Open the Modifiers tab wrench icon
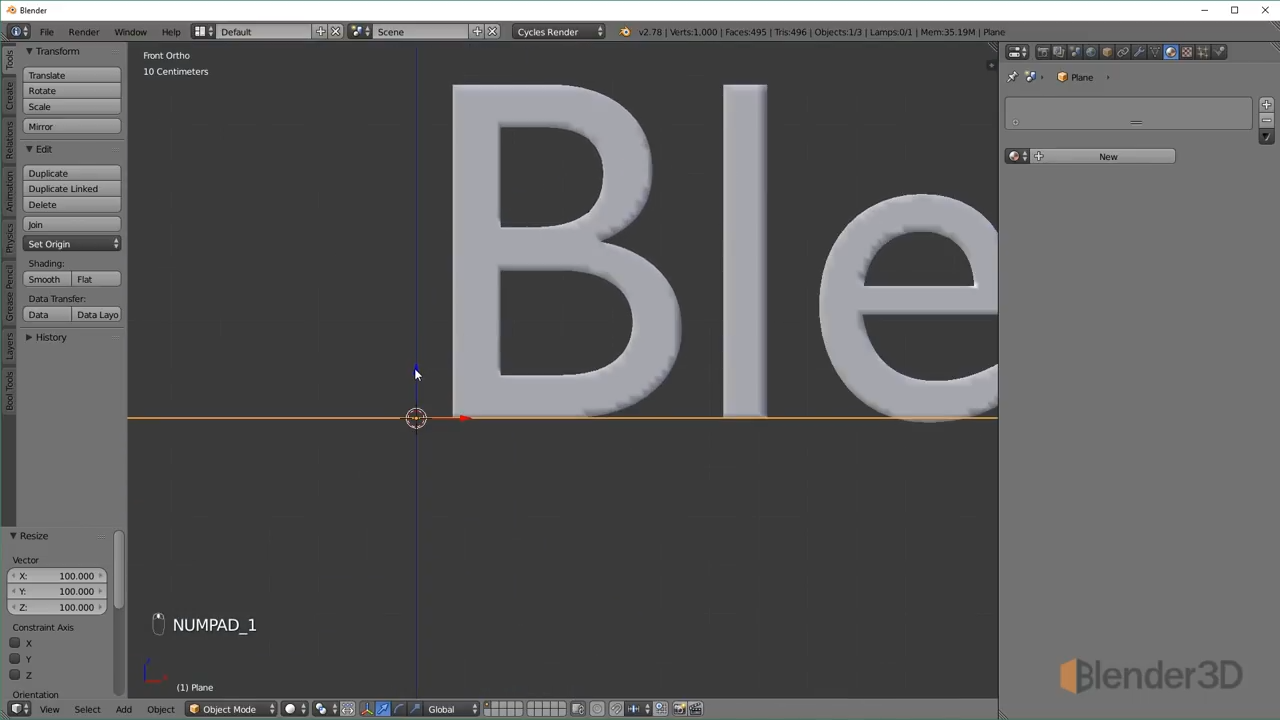 [1139, 52]
